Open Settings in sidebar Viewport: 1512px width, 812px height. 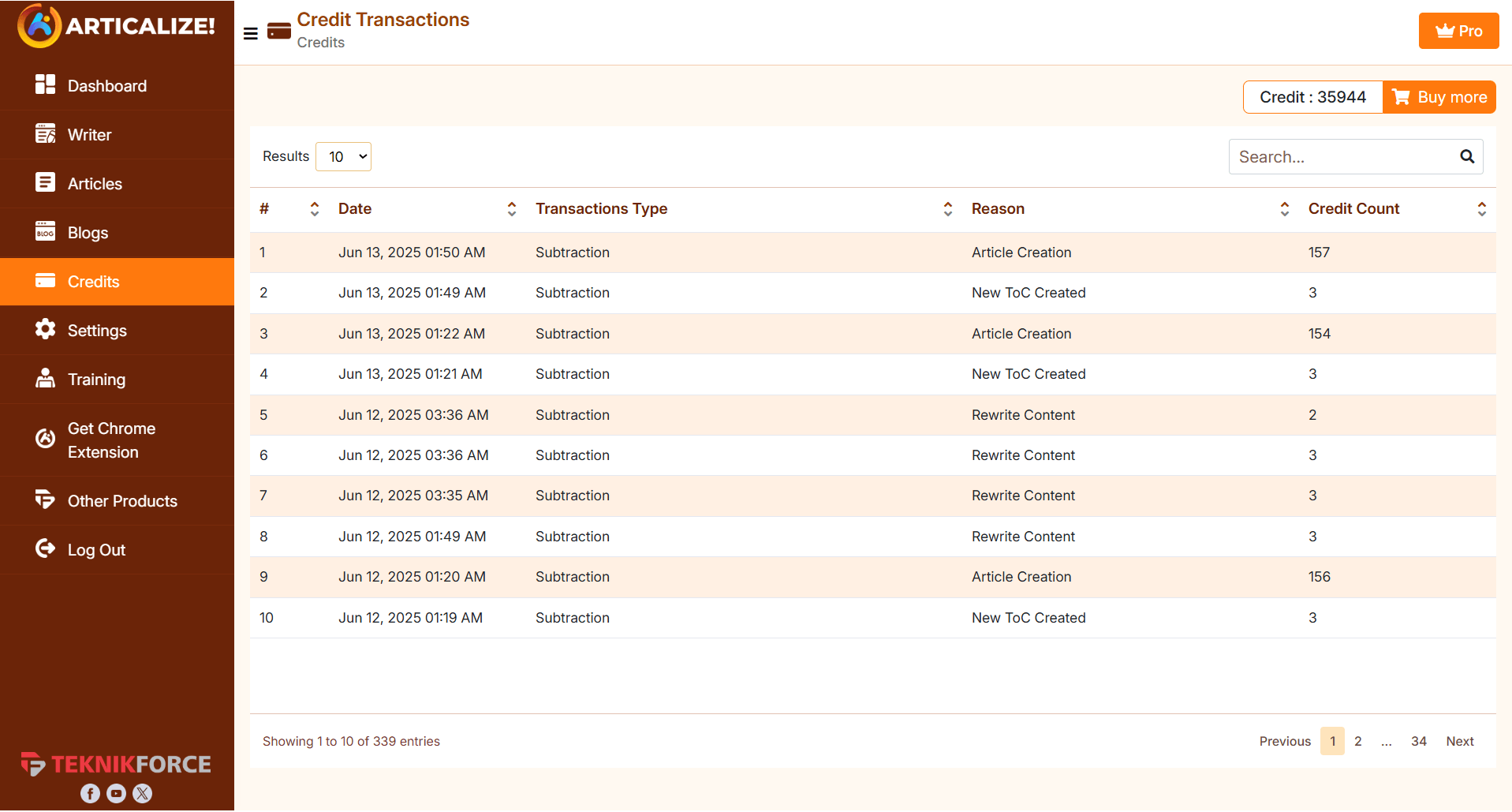[x=97, y=331]
